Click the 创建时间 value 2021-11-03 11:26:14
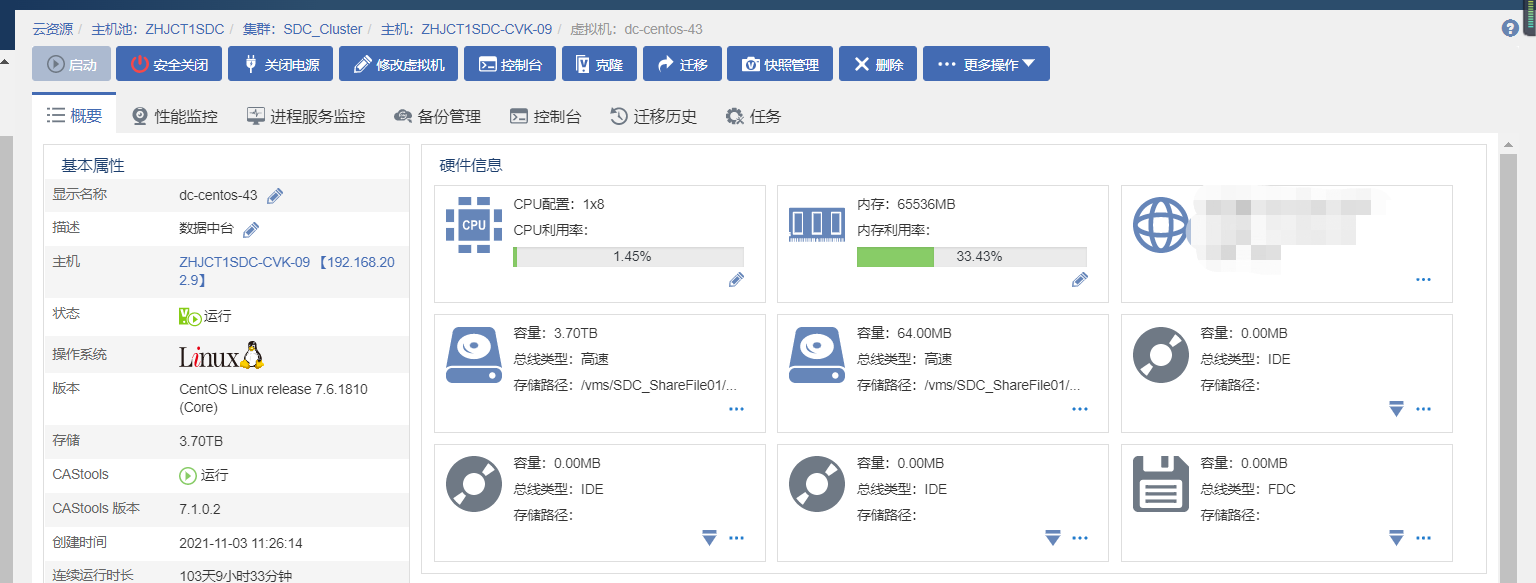The width and height of the screenshot is (1536, 583). tap(241, 543)
